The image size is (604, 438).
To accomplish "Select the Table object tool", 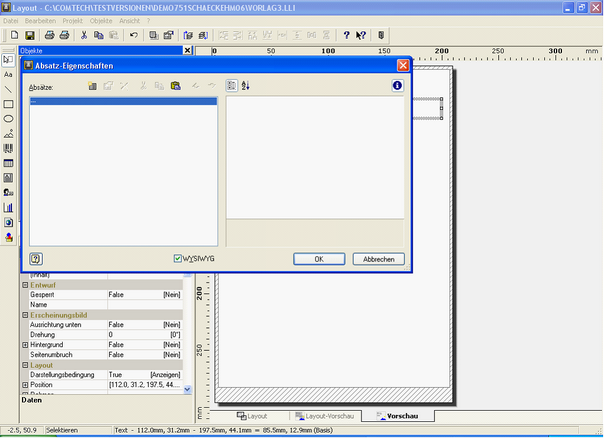I will click(x=8, y=163).
